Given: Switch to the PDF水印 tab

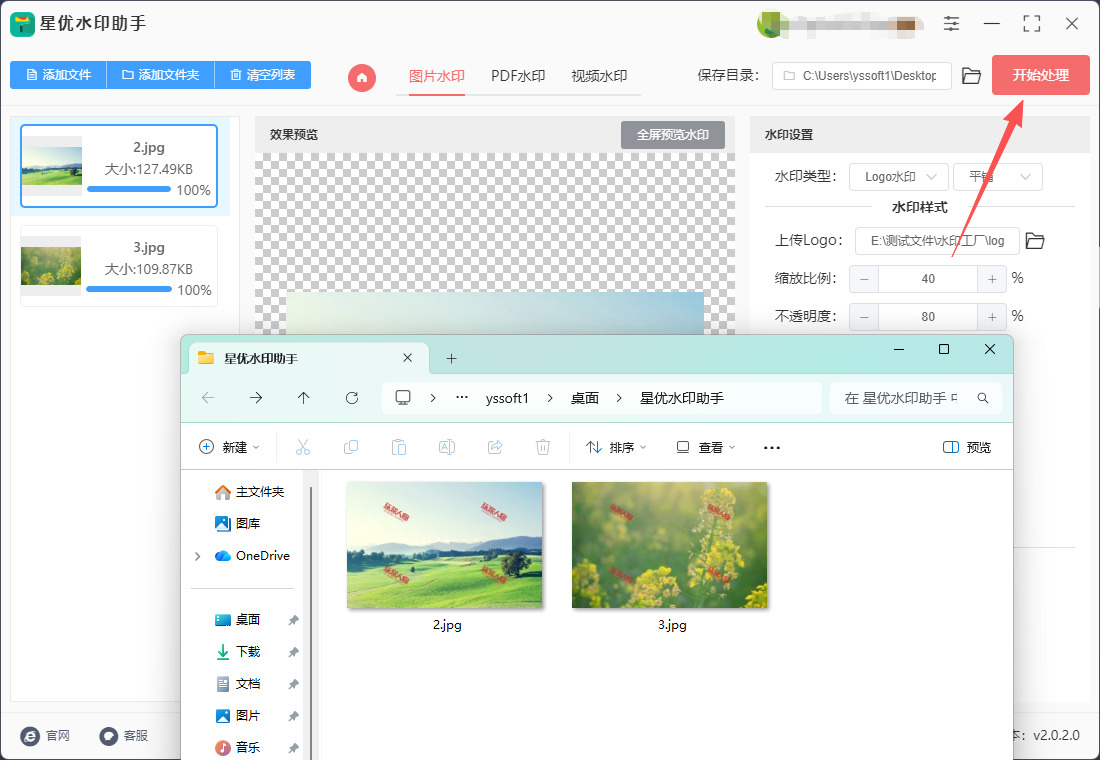Looking at the screenshot, I should 518,76.
